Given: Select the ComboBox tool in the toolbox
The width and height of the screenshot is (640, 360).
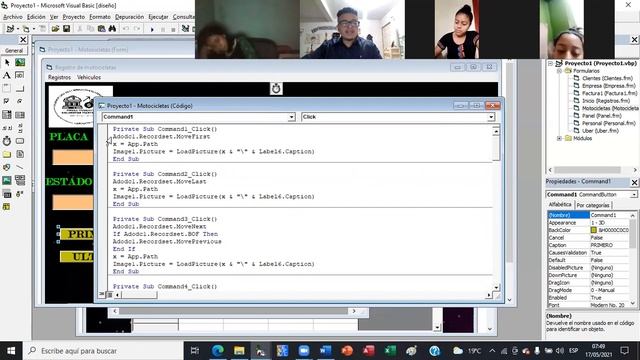Looking at the screenshot, I should [7, 115].
